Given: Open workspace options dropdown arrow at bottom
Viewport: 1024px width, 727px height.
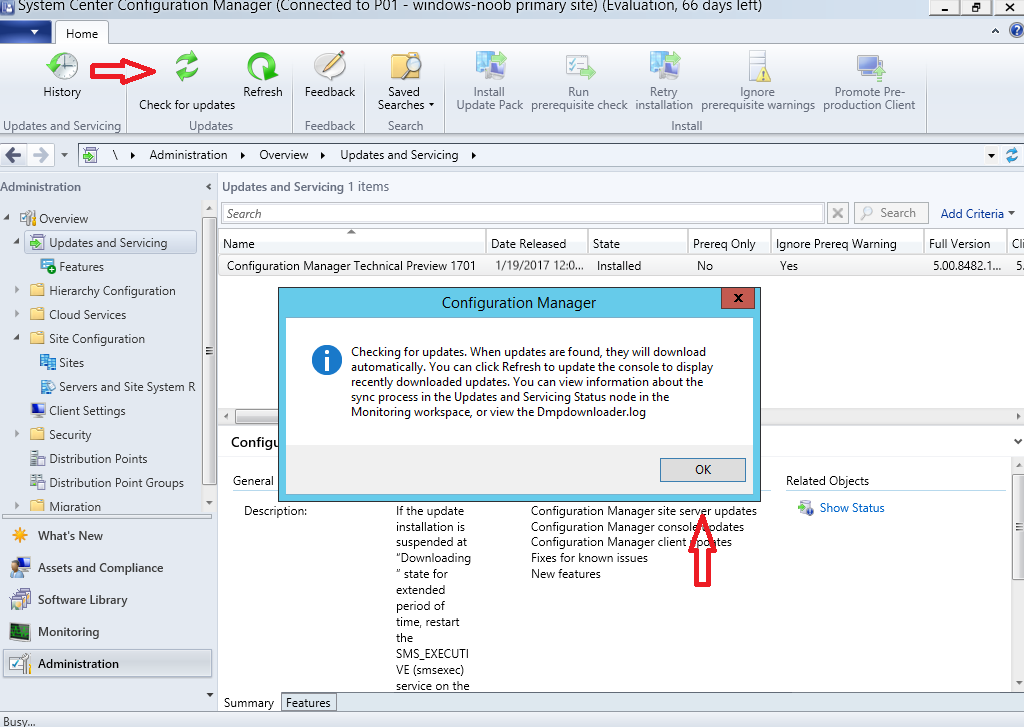Looking at the screenshot, I should coord(209,694).
